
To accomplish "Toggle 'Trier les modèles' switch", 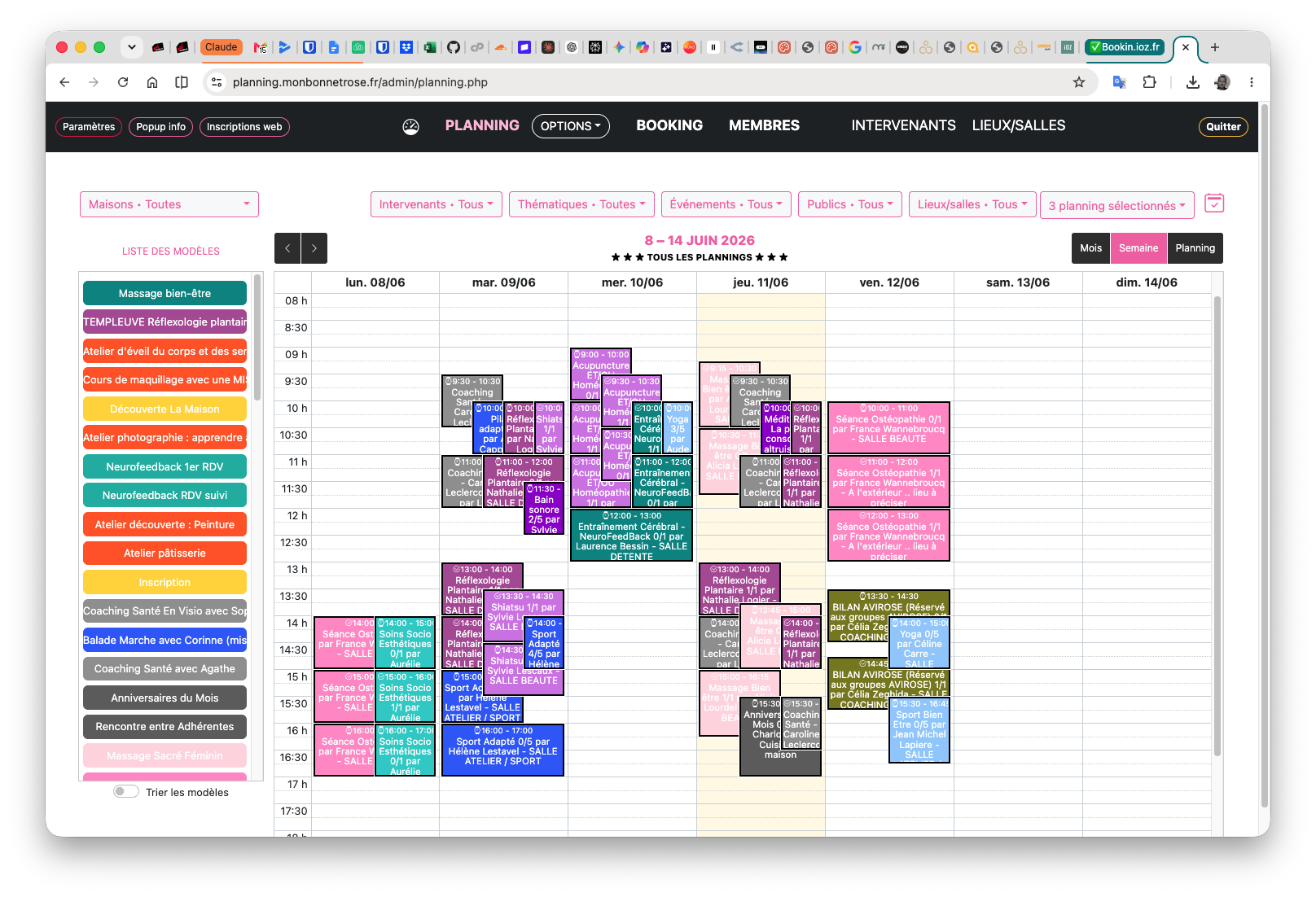I will [x=126, y=792].
